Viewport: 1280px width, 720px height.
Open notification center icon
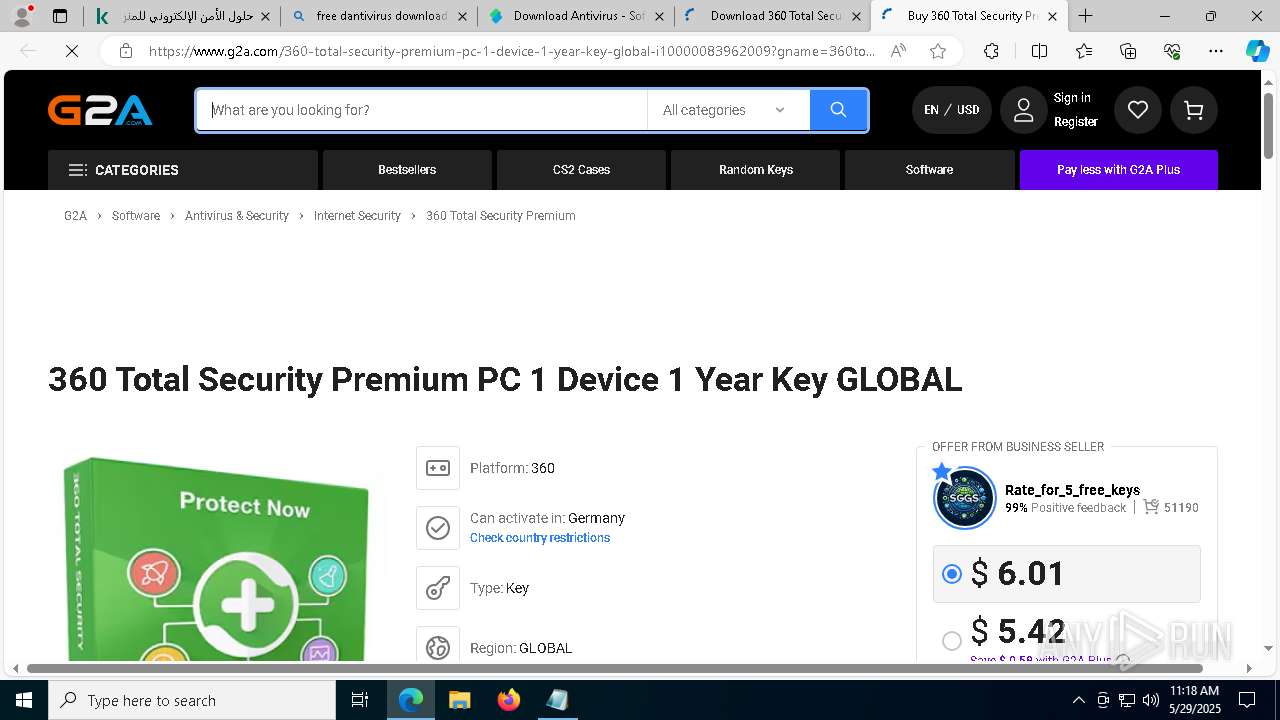1247,700
